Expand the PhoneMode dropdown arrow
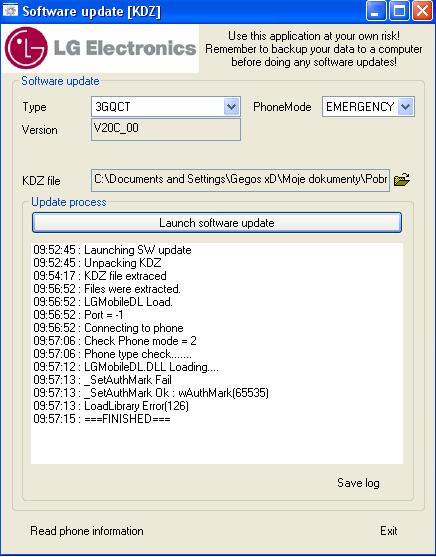Screen dimensions: 436x557 [406, 107]
